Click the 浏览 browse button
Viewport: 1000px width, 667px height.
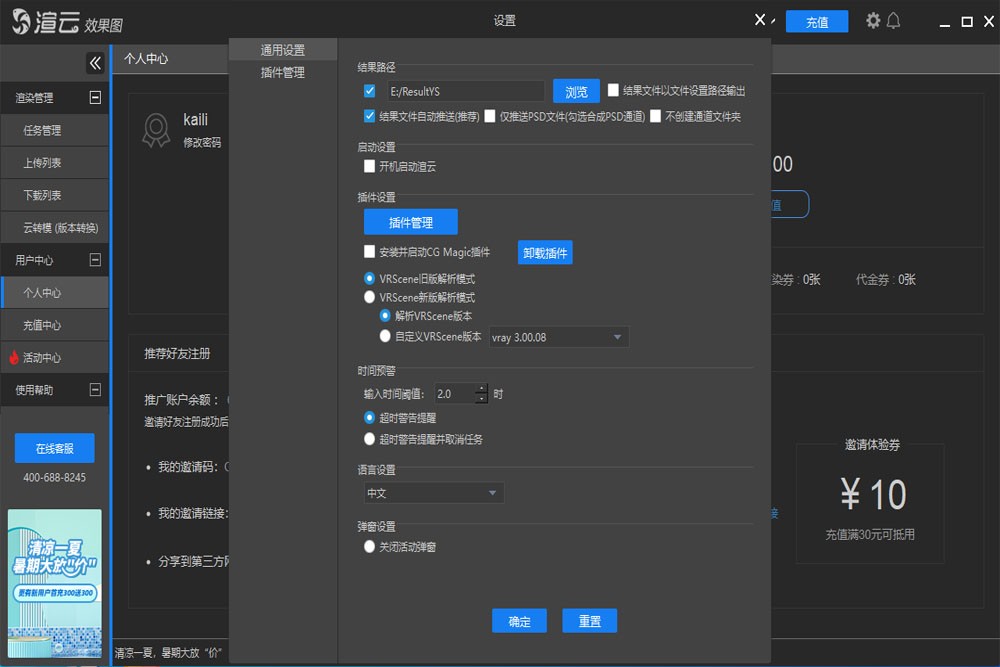click(x=575, y=90)
